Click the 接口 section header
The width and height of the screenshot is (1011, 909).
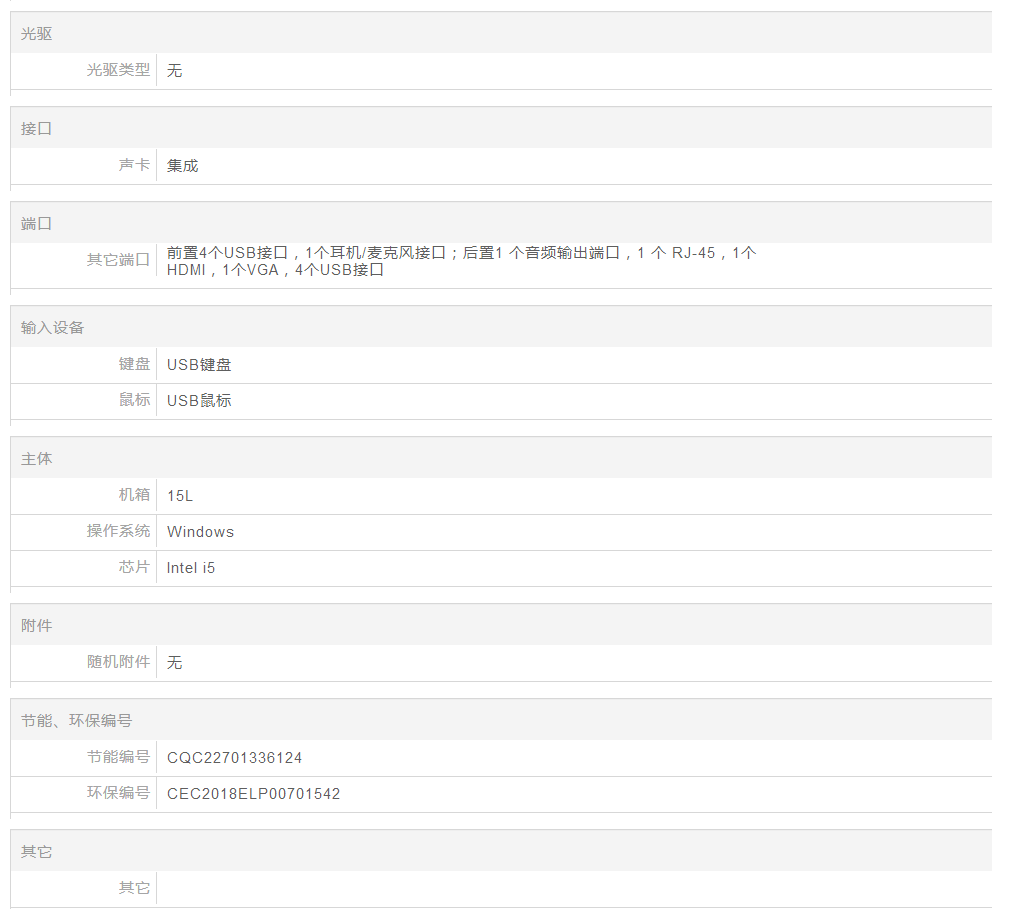[37, 129]
